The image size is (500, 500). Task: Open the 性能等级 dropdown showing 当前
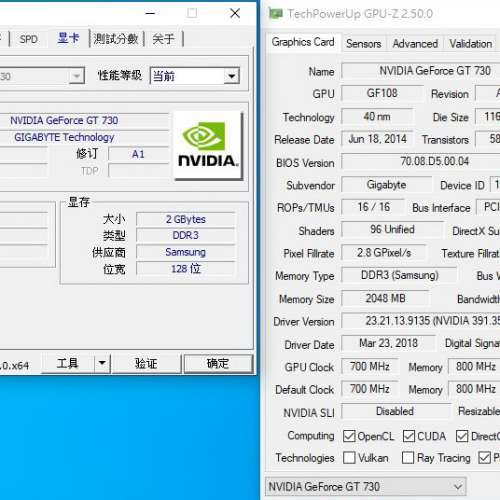(x=195, y=76)
